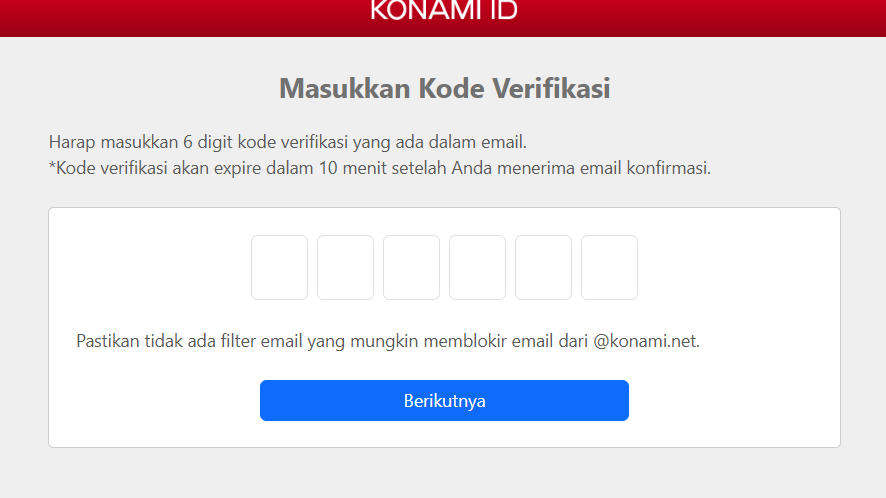Click the 'Pastikan tidak ada filter email' note
This screenshot has width=886, height=498.
[x=388, y=341]
